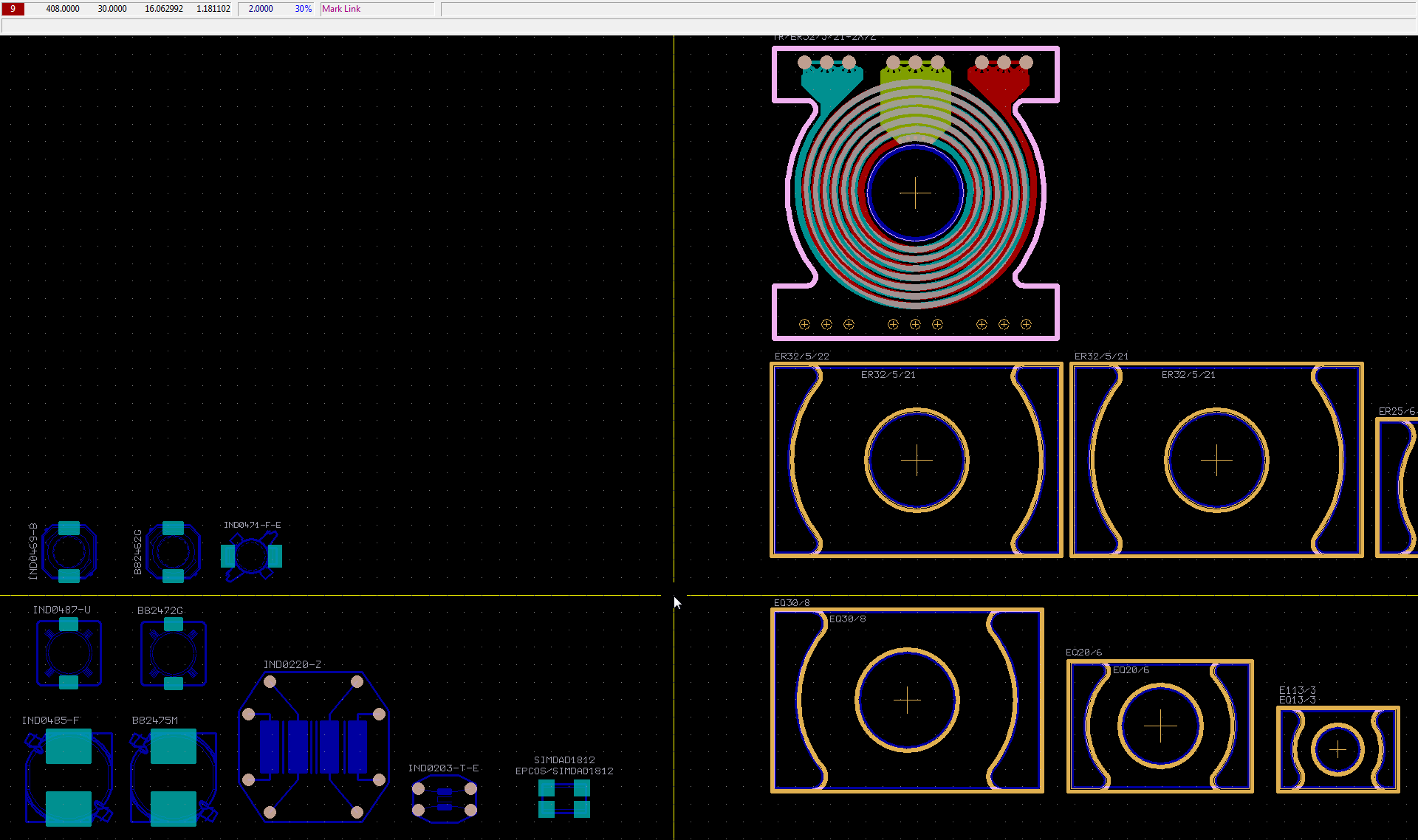Click the red layer number 9 indicator
This screenshot has width=1418, height=840.
pos(13,9)
